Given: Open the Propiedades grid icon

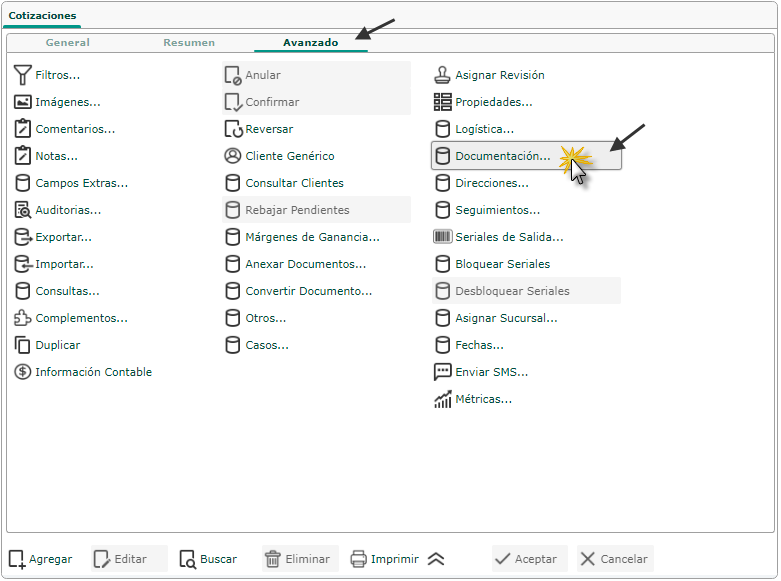Looking at the screenshot, I should [442, 102].
